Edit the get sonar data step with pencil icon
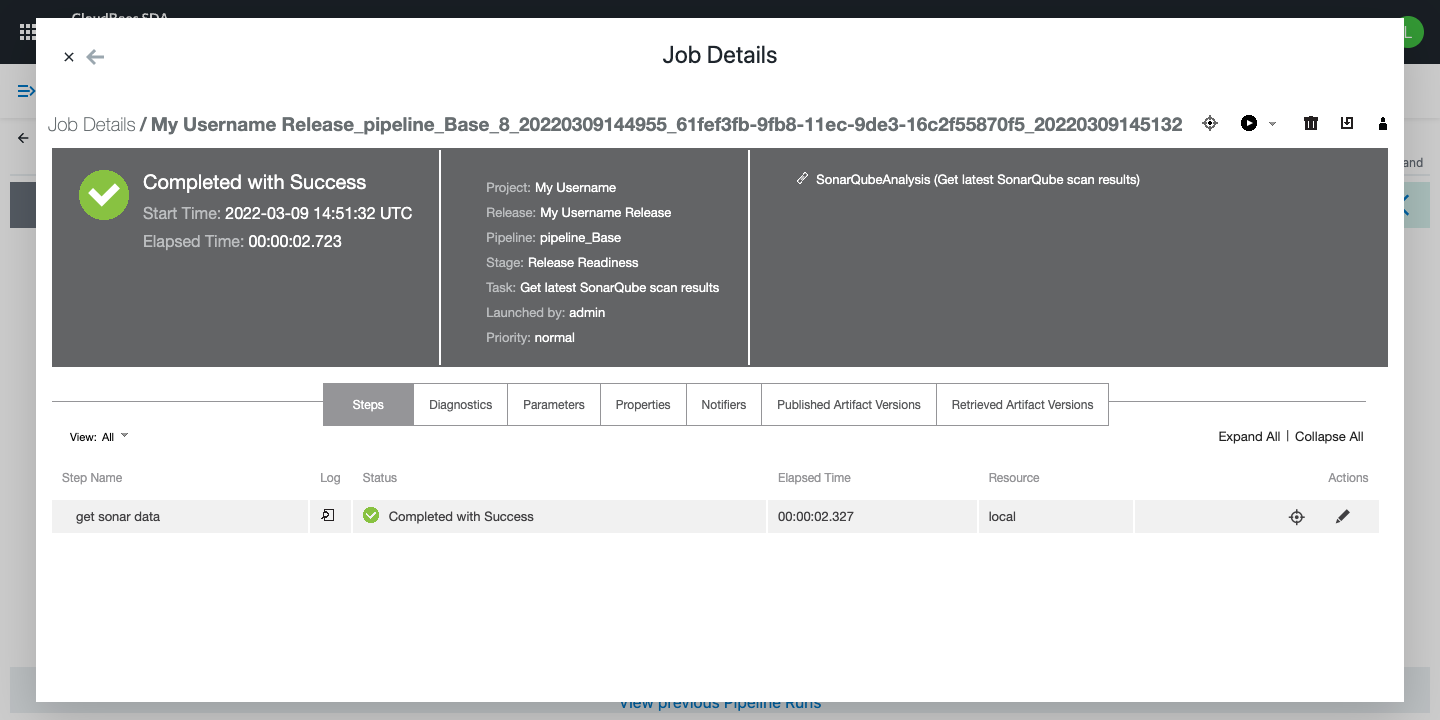Image resolution: width=1440 pixels, height=720 pixels. 1343,516
